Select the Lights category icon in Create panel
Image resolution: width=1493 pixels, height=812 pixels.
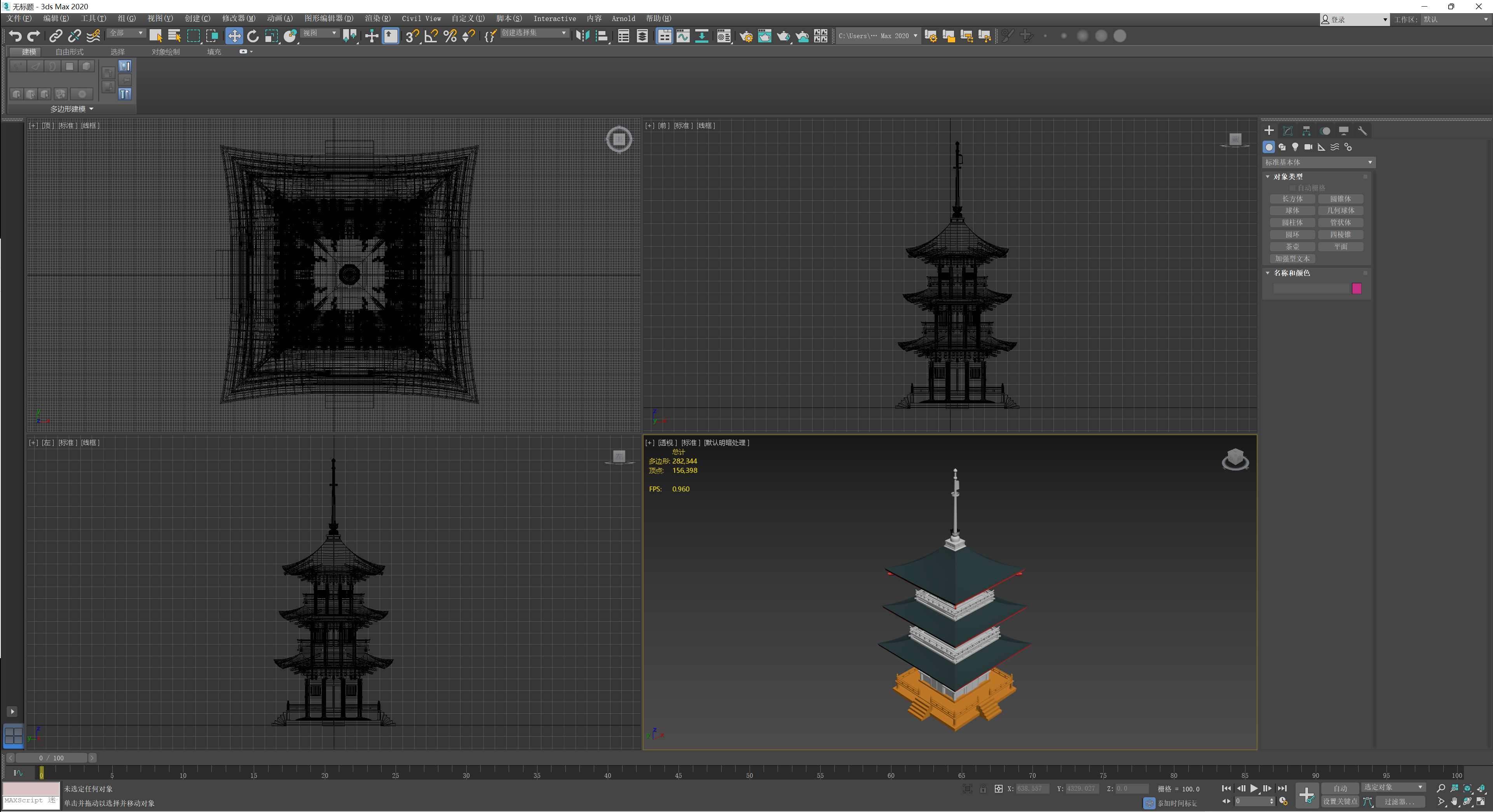[x=1295, y=147]
